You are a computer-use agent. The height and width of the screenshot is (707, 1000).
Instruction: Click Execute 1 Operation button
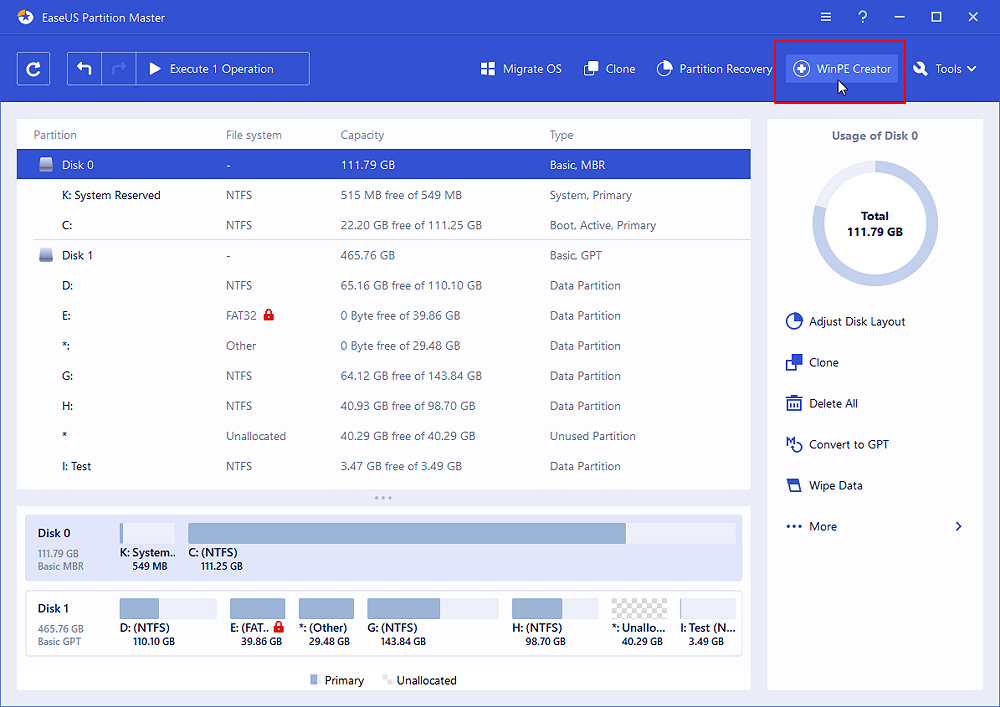point(222,69)
